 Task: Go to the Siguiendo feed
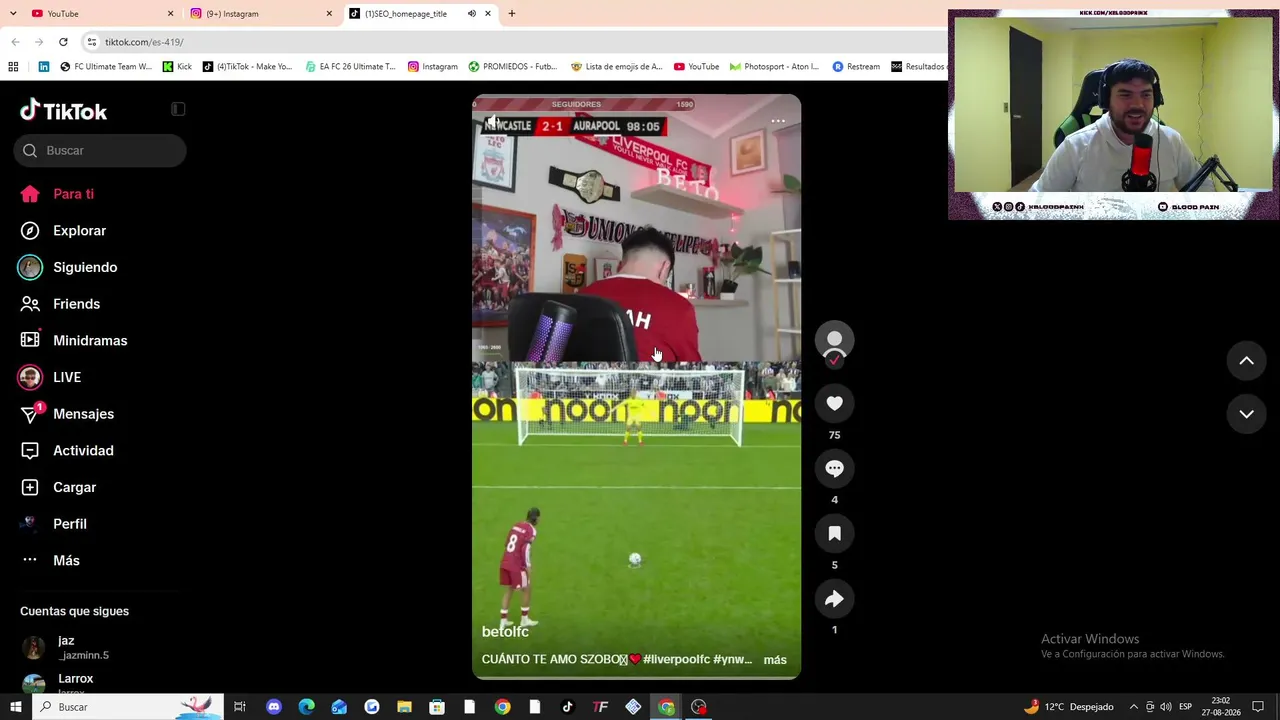coord(68,267)
